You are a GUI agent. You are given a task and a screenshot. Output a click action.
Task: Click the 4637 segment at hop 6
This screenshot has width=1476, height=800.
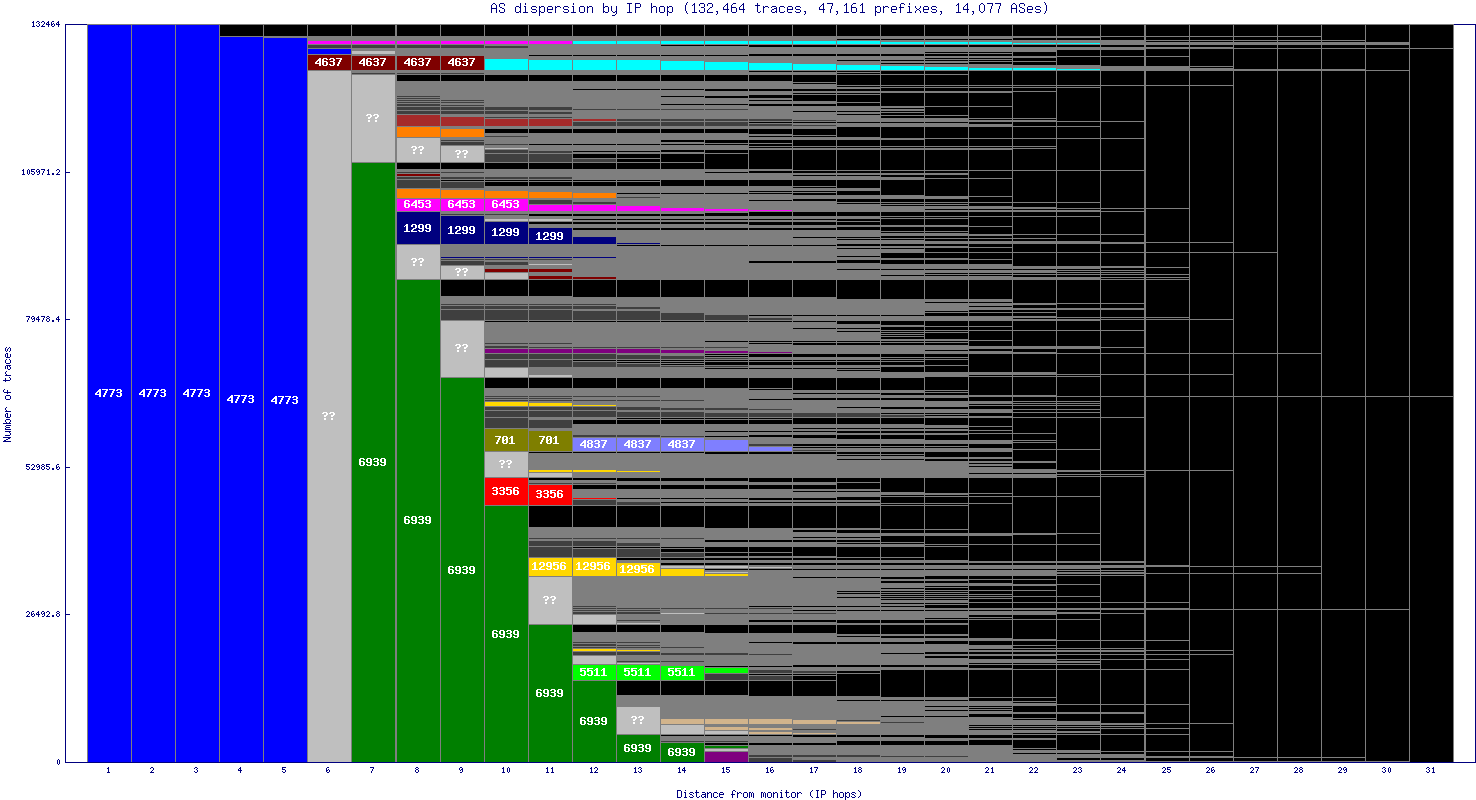tap(329, 62)
